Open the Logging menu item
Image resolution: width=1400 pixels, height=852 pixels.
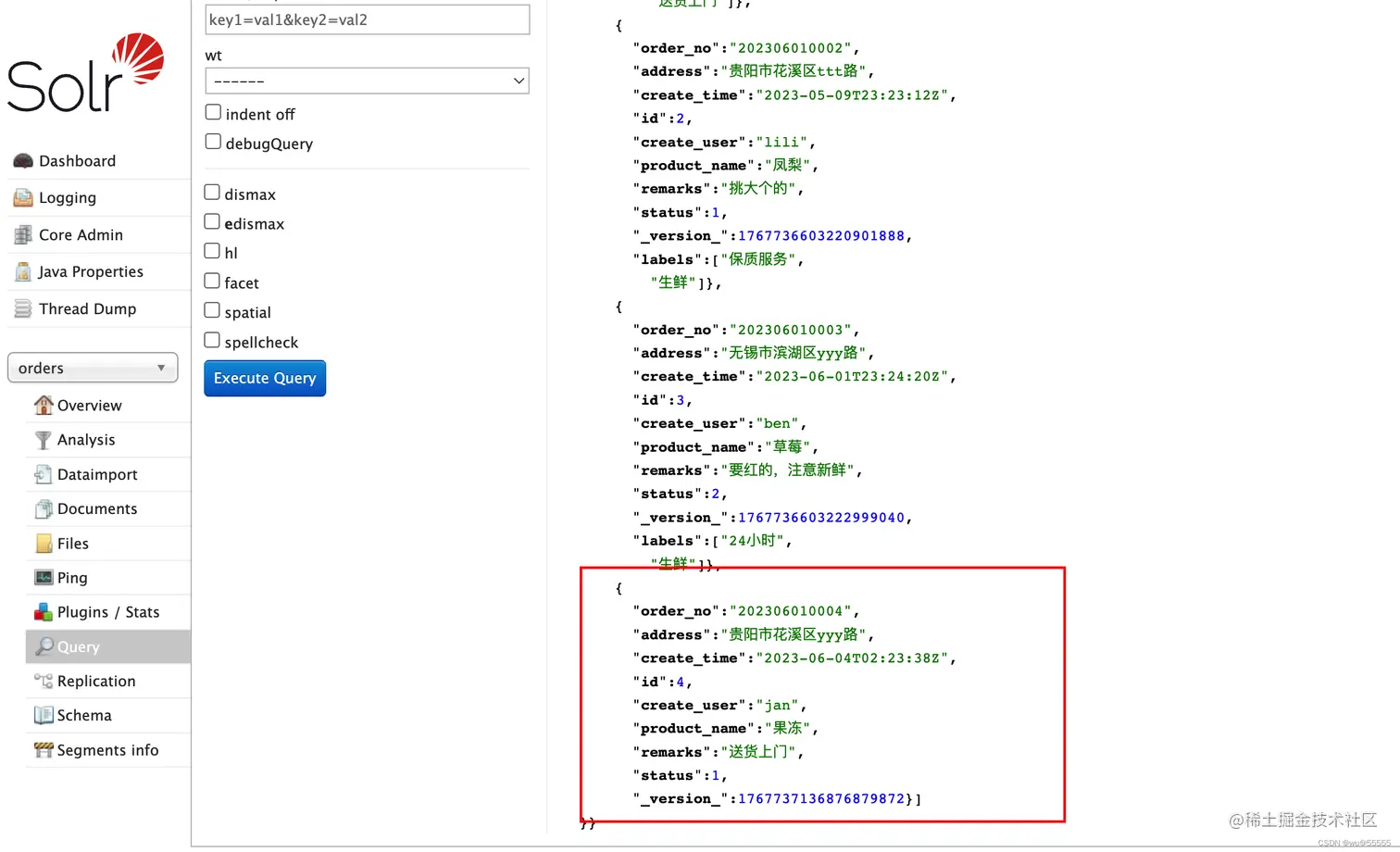pyautogui.click(x=68, y=197)
